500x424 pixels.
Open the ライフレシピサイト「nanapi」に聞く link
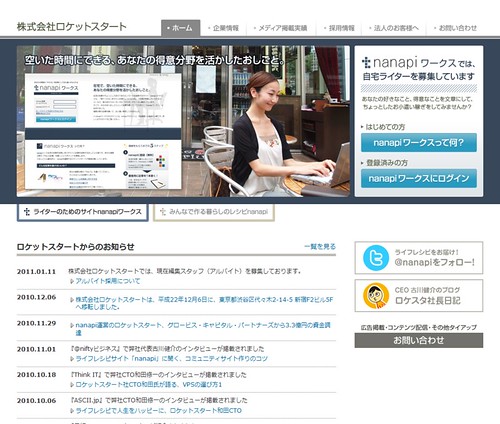(x=172, y=359)
